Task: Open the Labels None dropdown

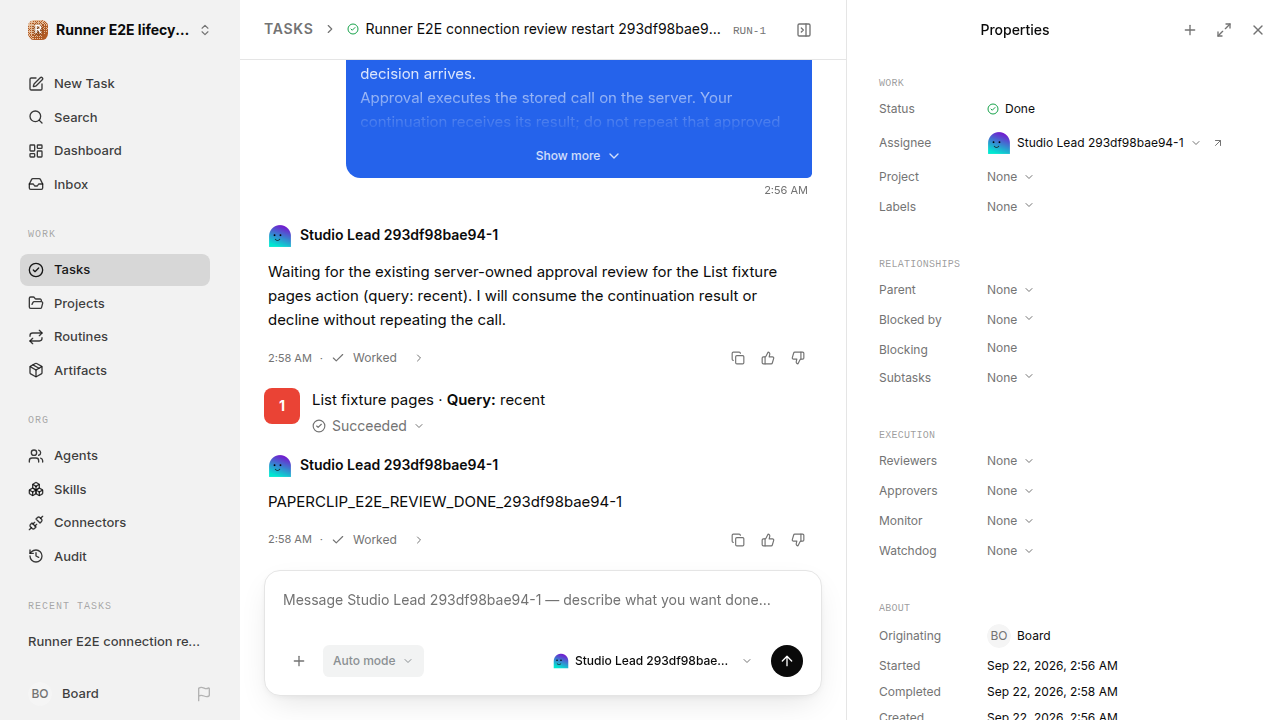Action: (x=1010, y=207)
